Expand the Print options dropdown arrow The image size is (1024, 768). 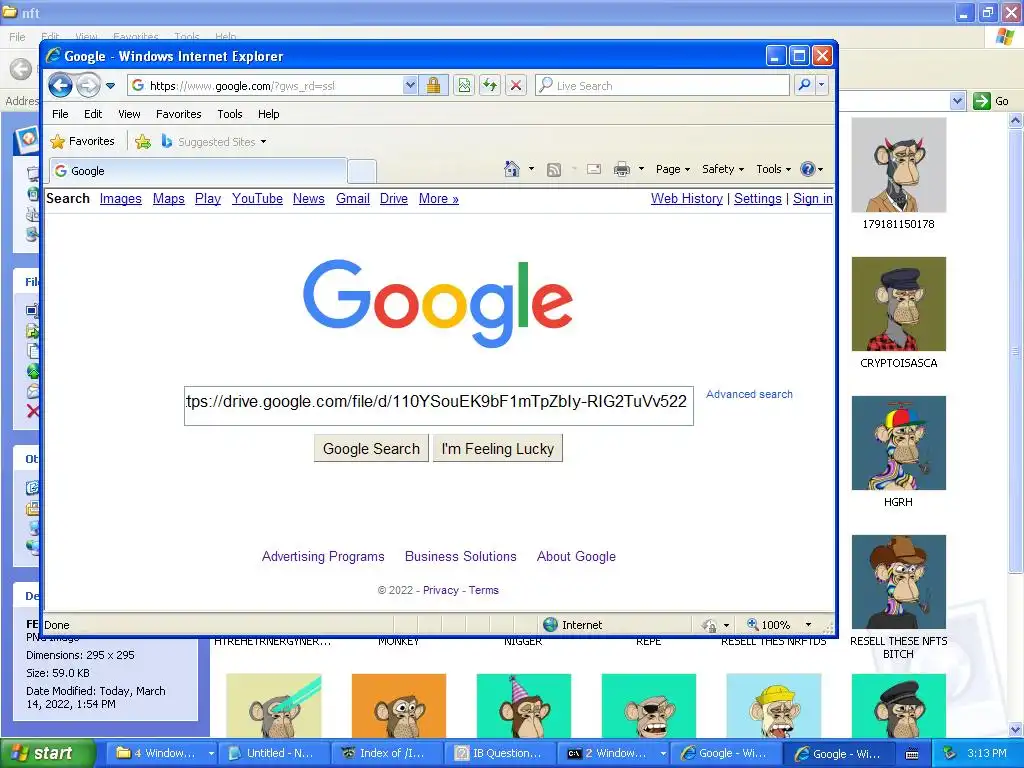pyautogui.click(x=641, y=170)
